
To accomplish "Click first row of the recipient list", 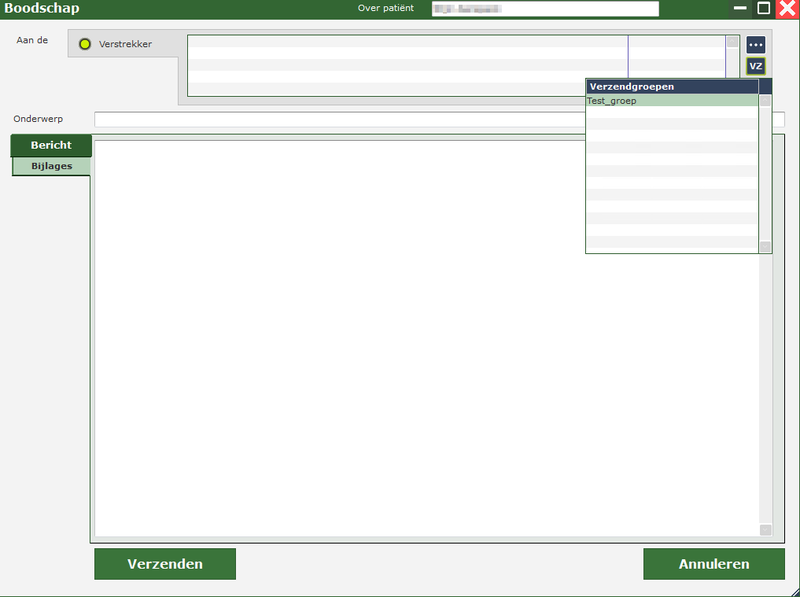I will (x=407, y=42).
